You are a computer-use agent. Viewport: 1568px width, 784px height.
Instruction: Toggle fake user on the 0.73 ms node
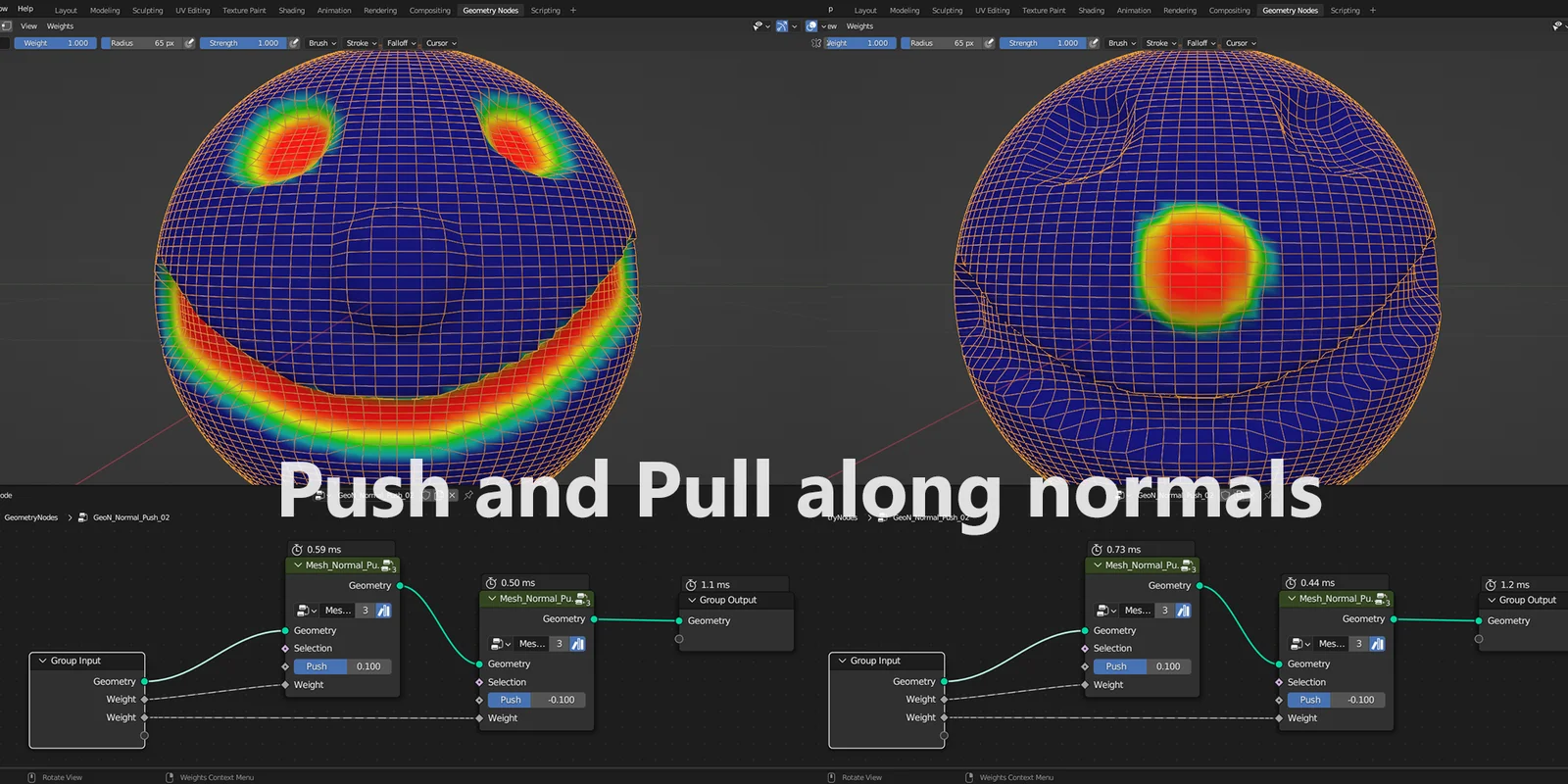point(1183,611)
